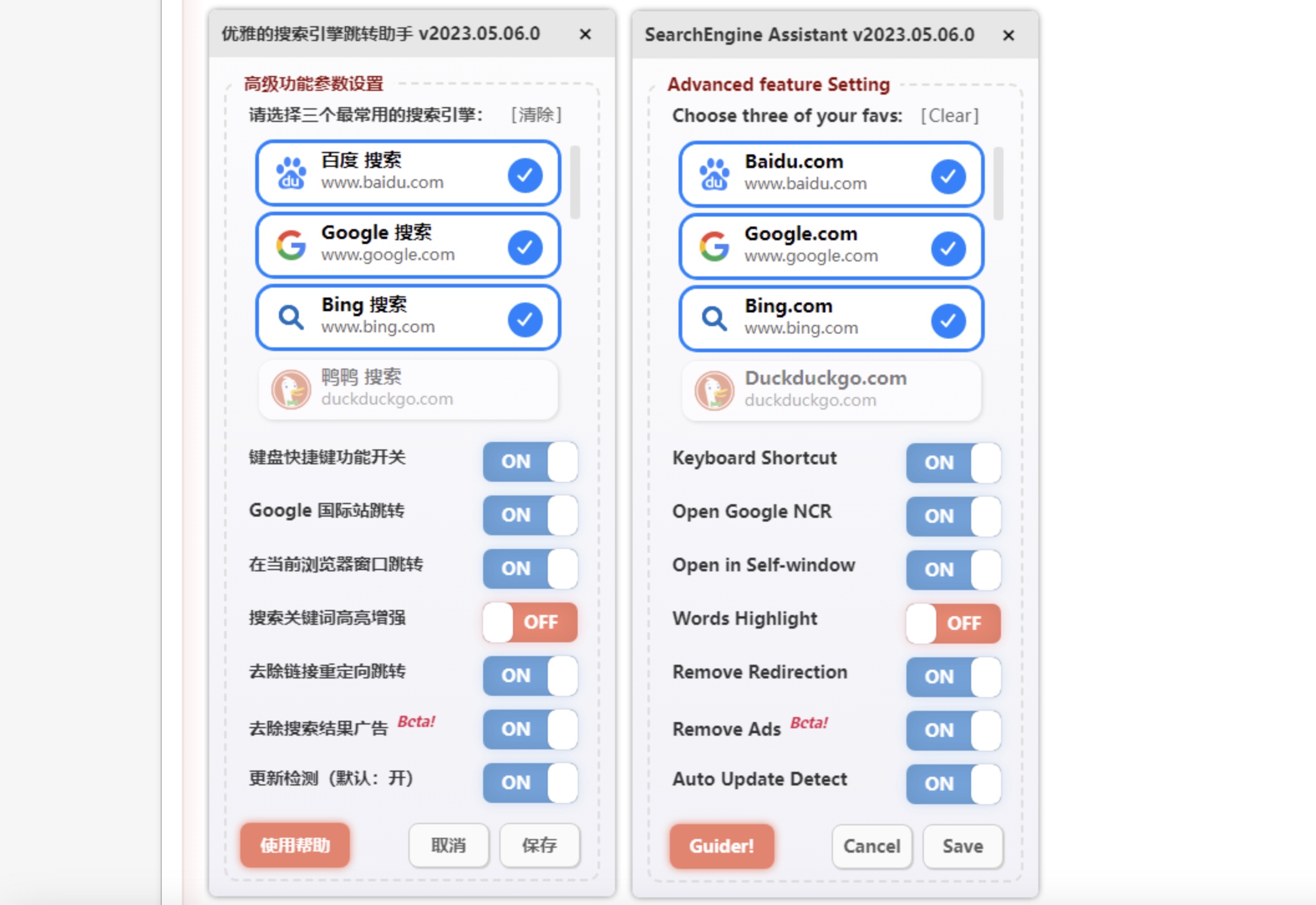Viewport: 1316px width, 905px height.
Task: Enable the Words Highlight switch
Action: (953, 623)
